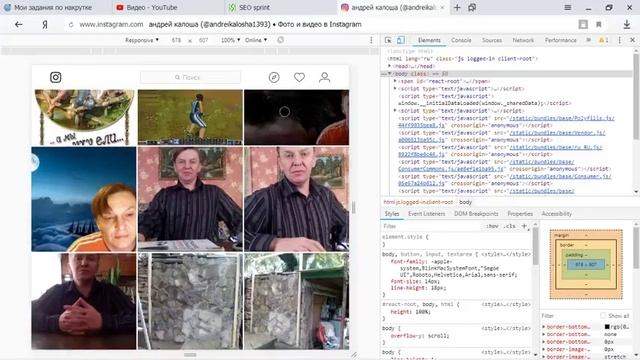Toggle the .cls classes button
This screenshot has height=360, width=640.
(509, 226)
